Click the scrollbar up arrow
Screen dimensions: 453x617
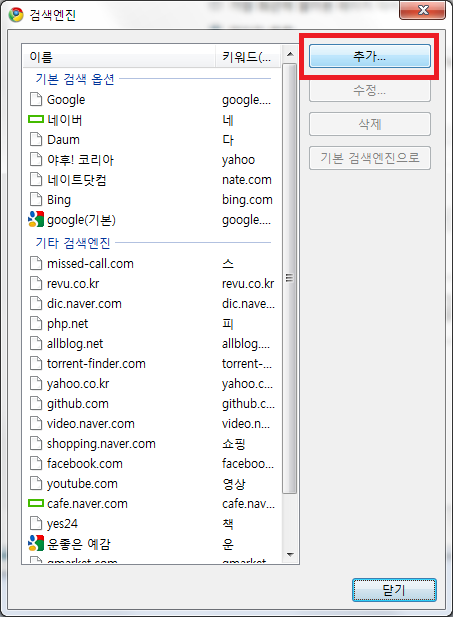click(290, 54)
